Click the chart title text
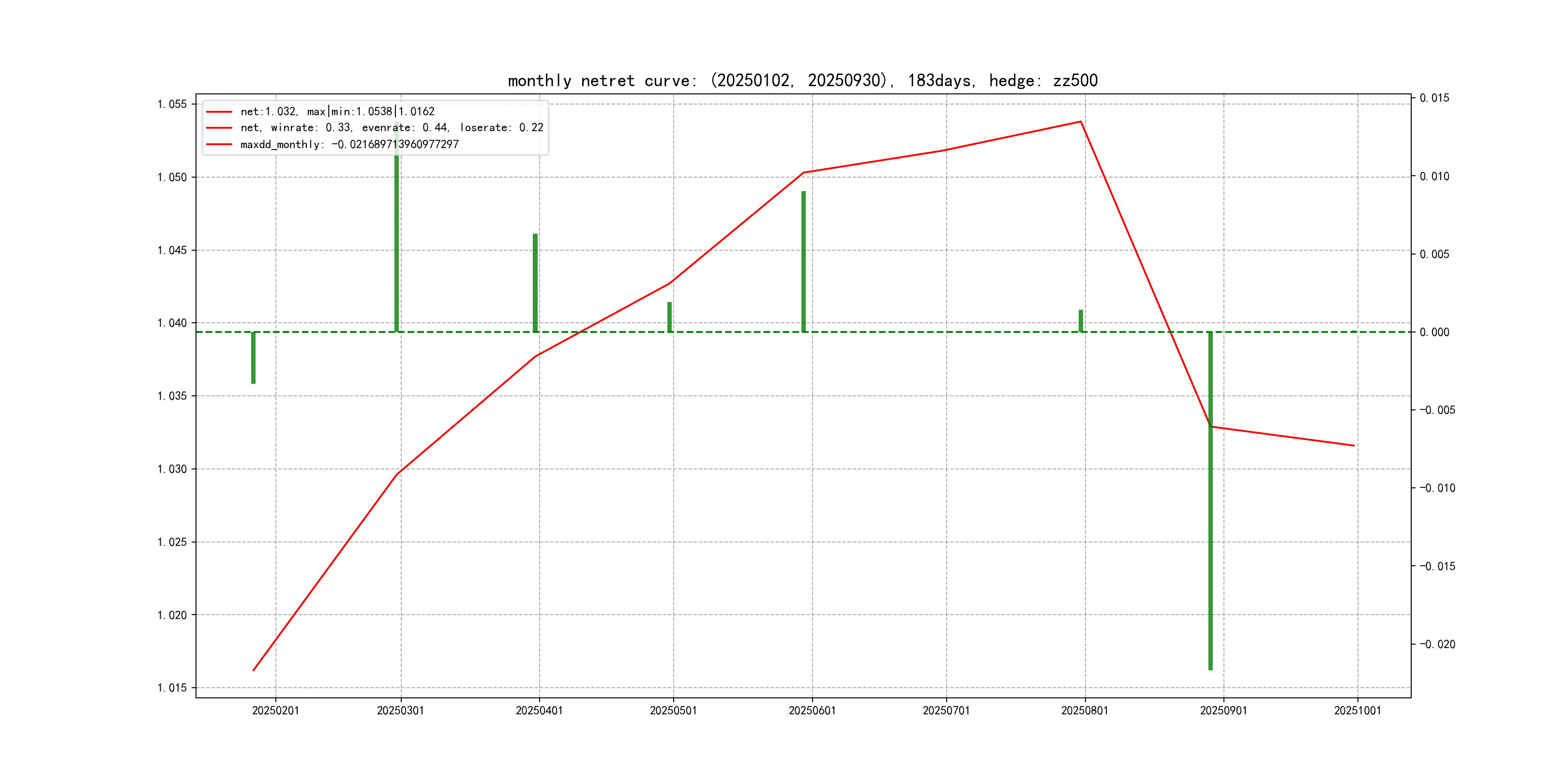 click(802, 80)
